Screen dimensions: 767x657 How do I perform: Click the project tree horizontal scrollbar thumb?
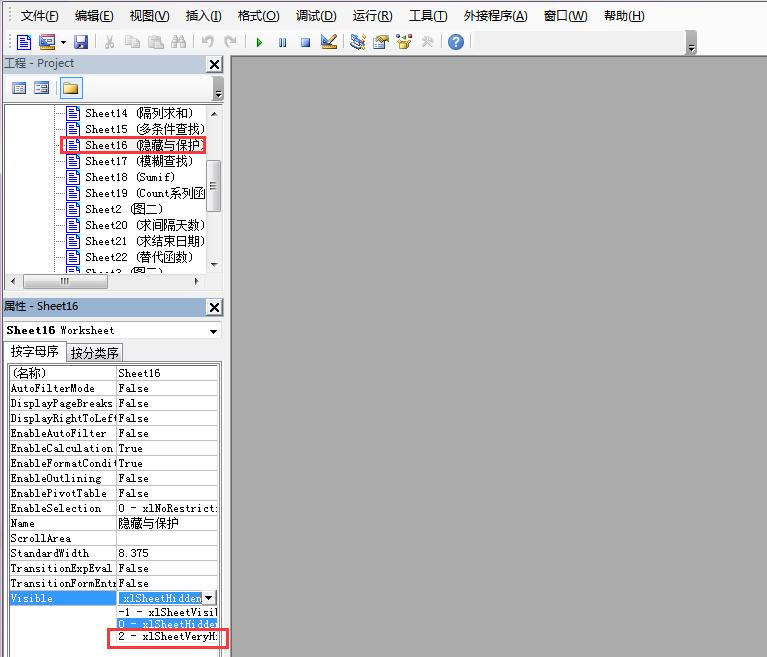pyautogui.click(x=65, y=281)
